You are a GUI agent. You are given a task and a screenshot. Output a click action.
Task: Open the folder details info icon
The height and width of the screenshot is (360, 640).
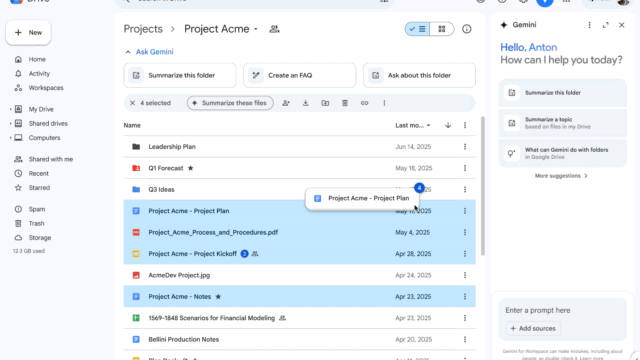pos(467,29)
